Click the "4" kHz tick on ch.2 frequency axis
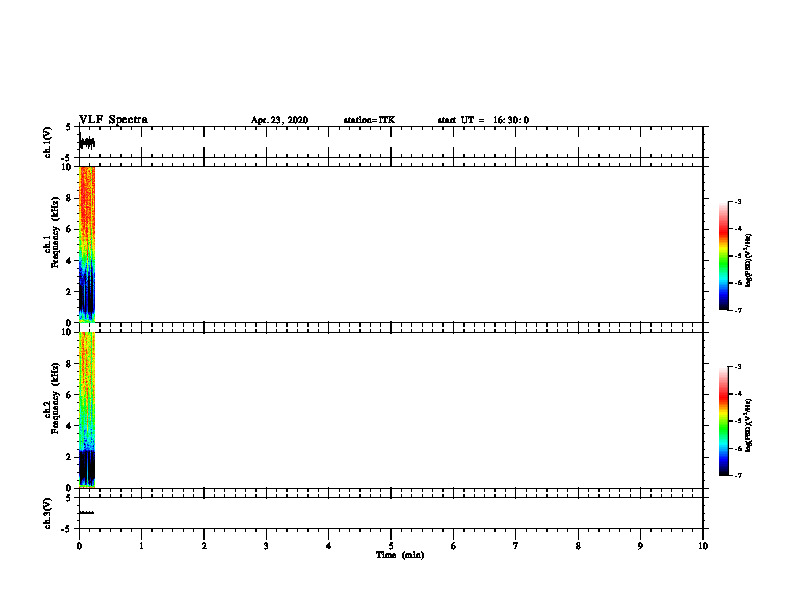Image resolution: width=792 pixels, height=612 pixels. [69, 426]
